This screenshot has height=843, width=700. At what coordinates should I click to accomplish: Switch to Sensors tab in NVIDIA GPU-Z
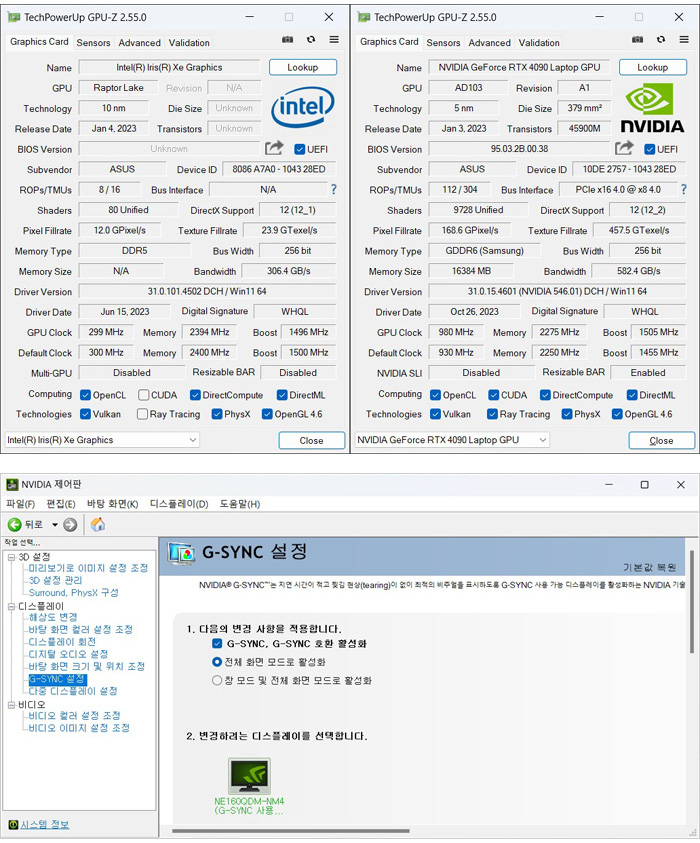tap(443, 42)
